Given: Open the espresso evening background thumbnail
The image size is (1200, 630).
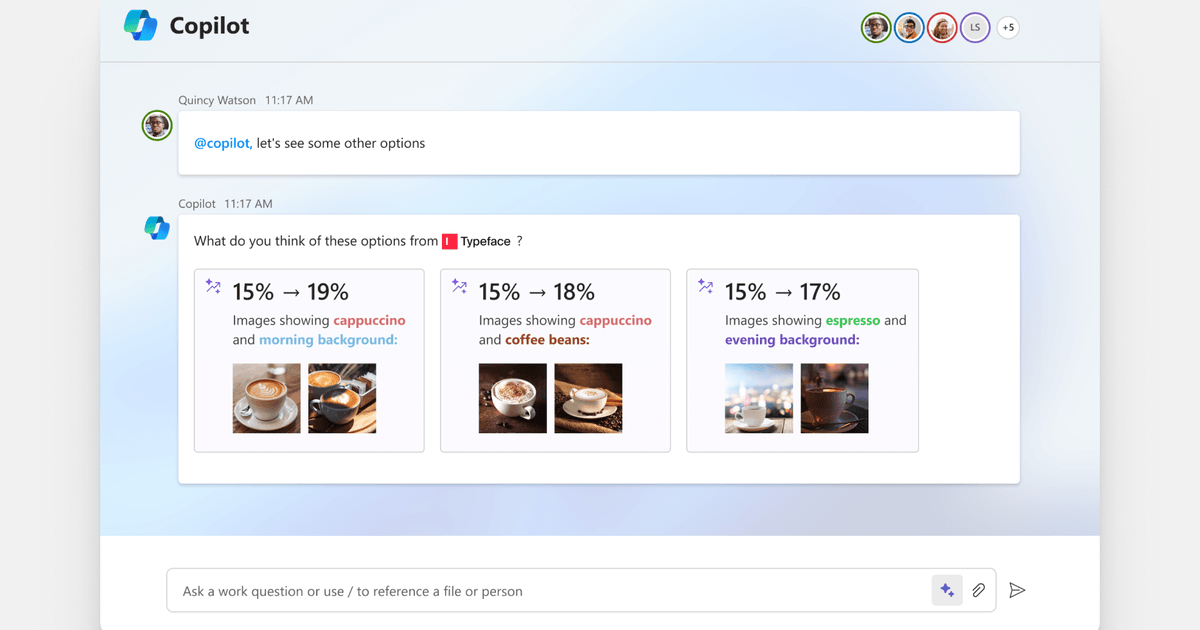Looking at the screenshot, I should pyautogui.click(x=758, y=397).
